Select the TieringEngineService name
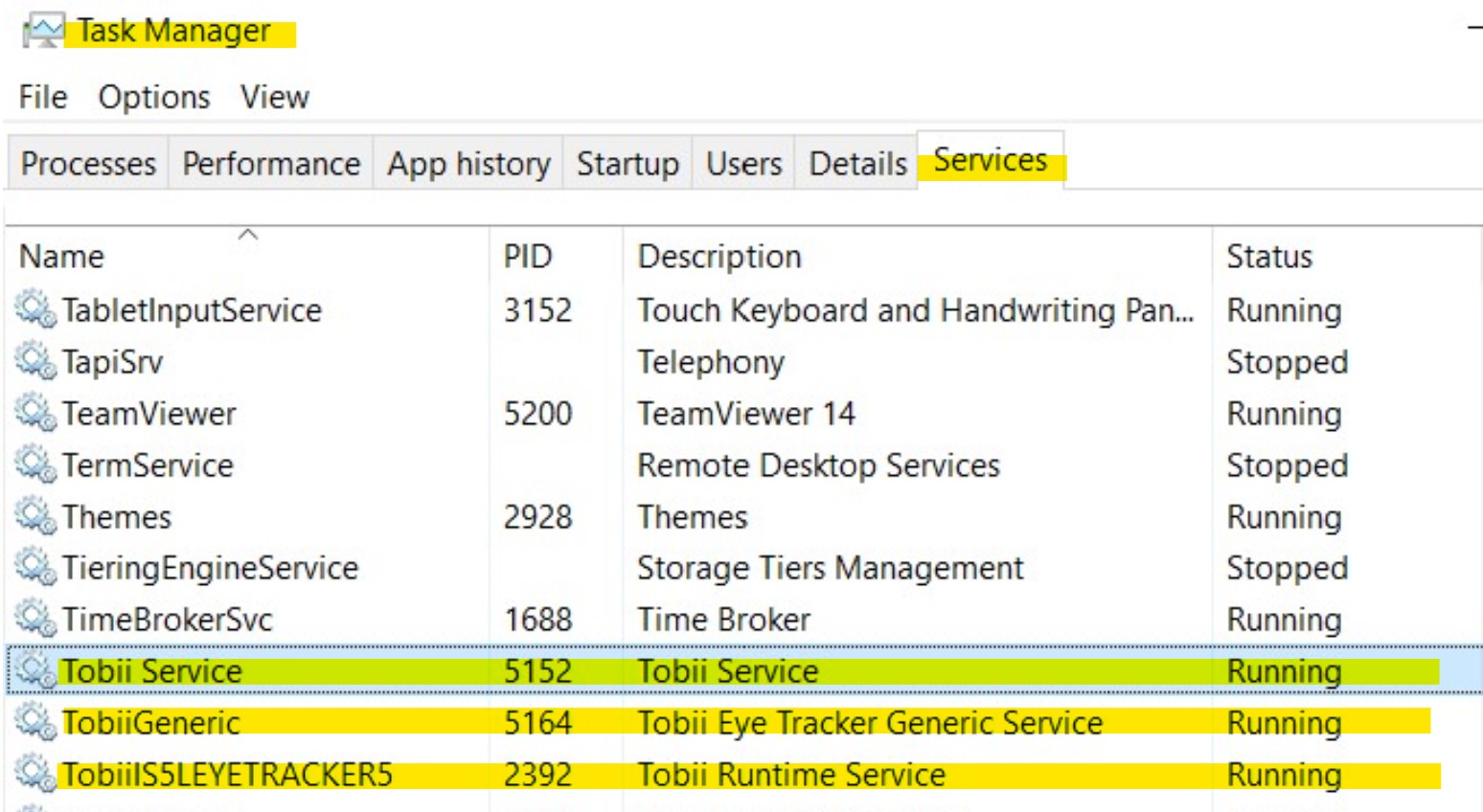Viewport: 1483px width, 812px height. (x=210, y=568)
